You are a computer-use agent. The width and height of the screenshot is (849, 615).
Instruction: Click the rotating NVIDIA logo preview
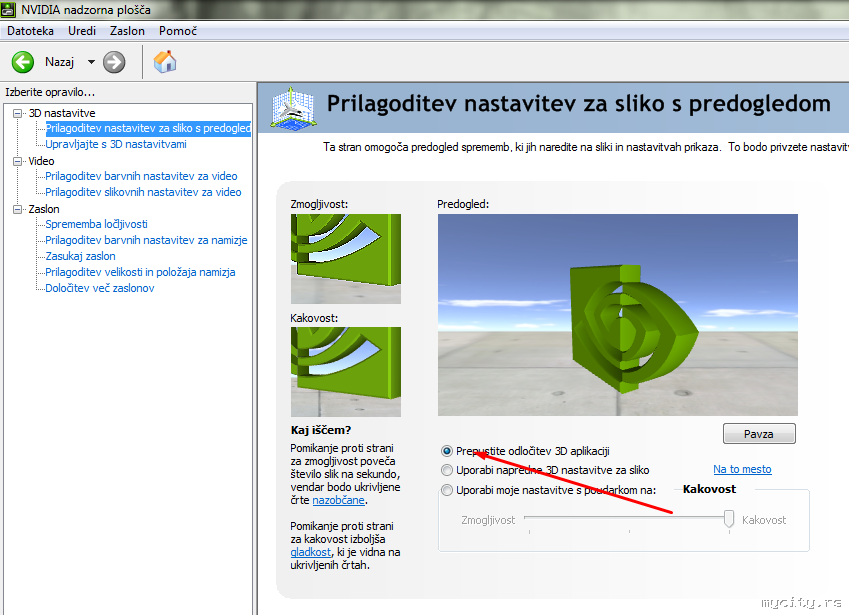point(618,315)
